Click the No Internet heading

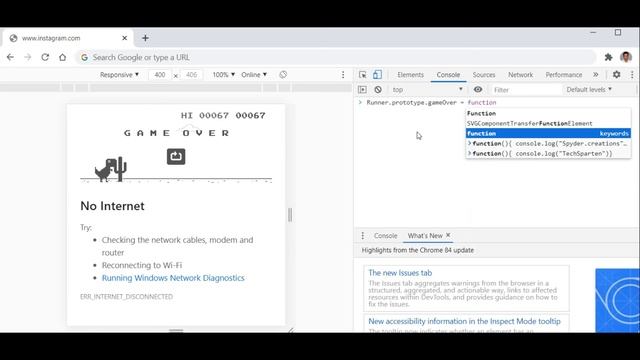pos(112,206)
